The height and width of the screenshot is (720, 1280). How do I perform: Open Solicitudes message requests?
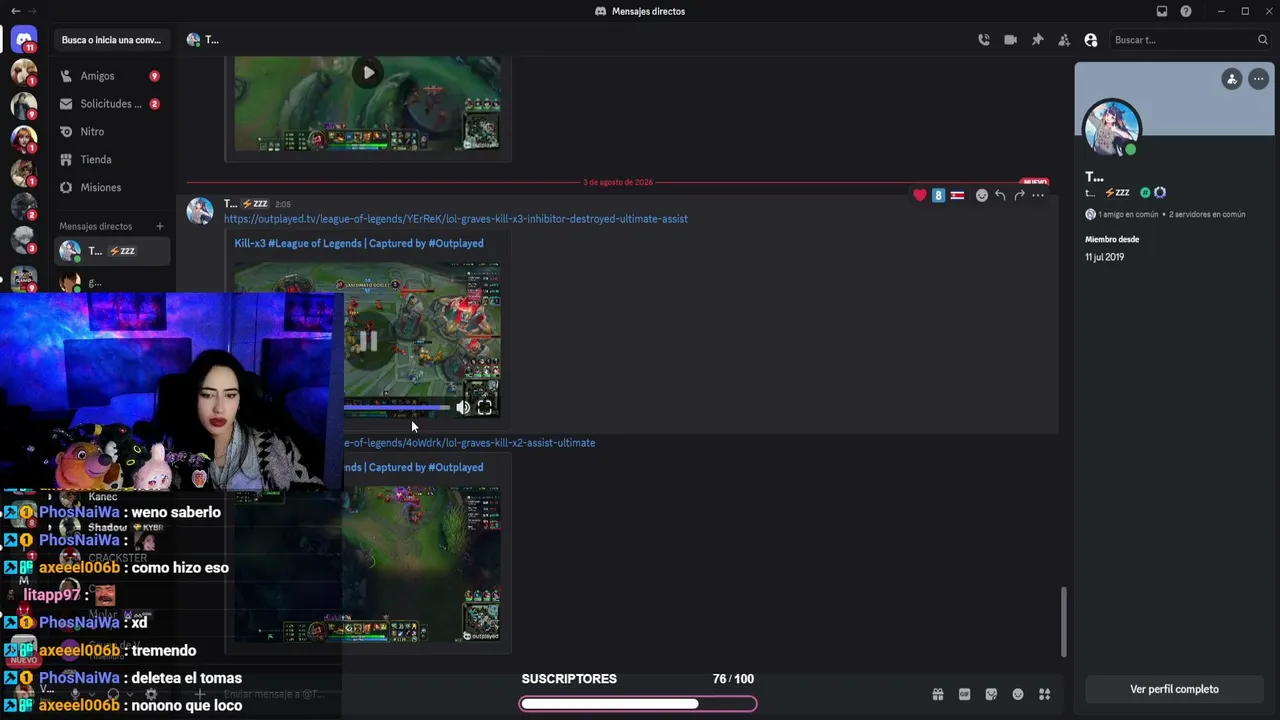[x=110, y=104]
